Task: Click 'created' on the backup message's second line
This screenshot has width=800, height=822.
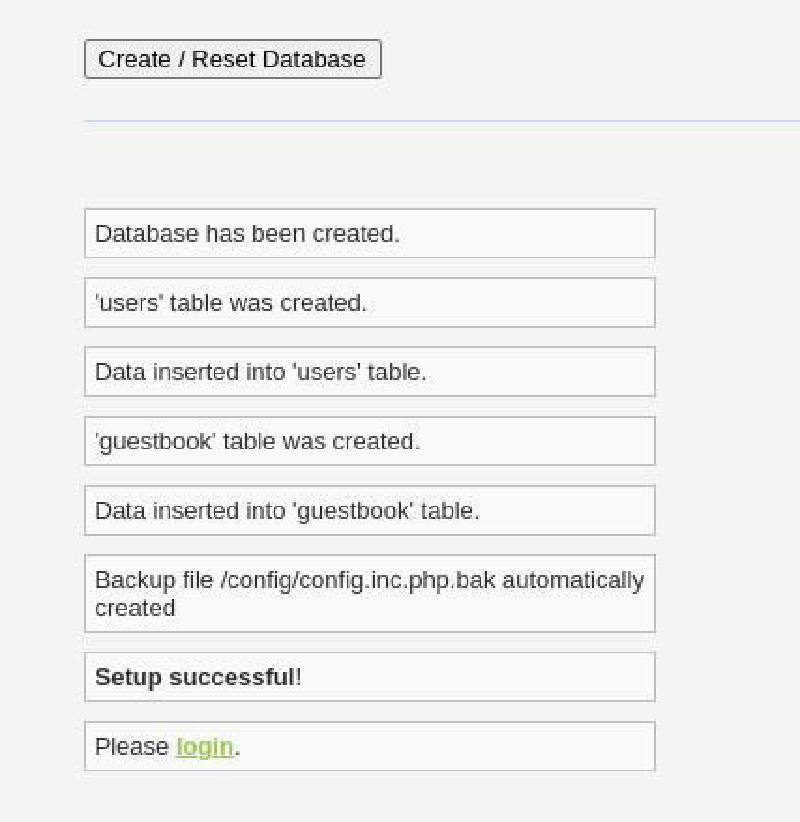Action: (135, 608)
